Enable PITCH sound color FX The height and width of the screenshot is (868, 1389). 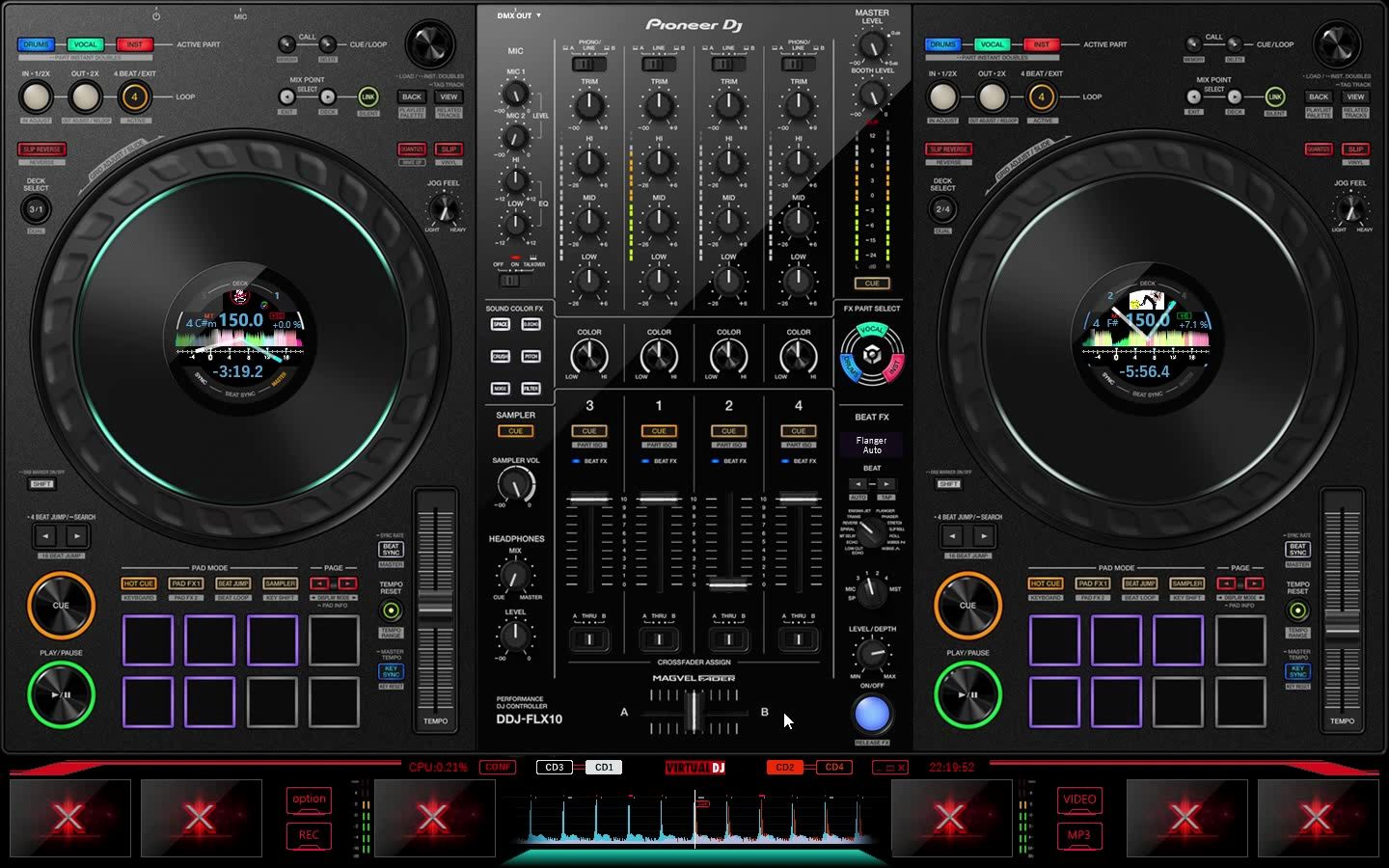[531, 357]
